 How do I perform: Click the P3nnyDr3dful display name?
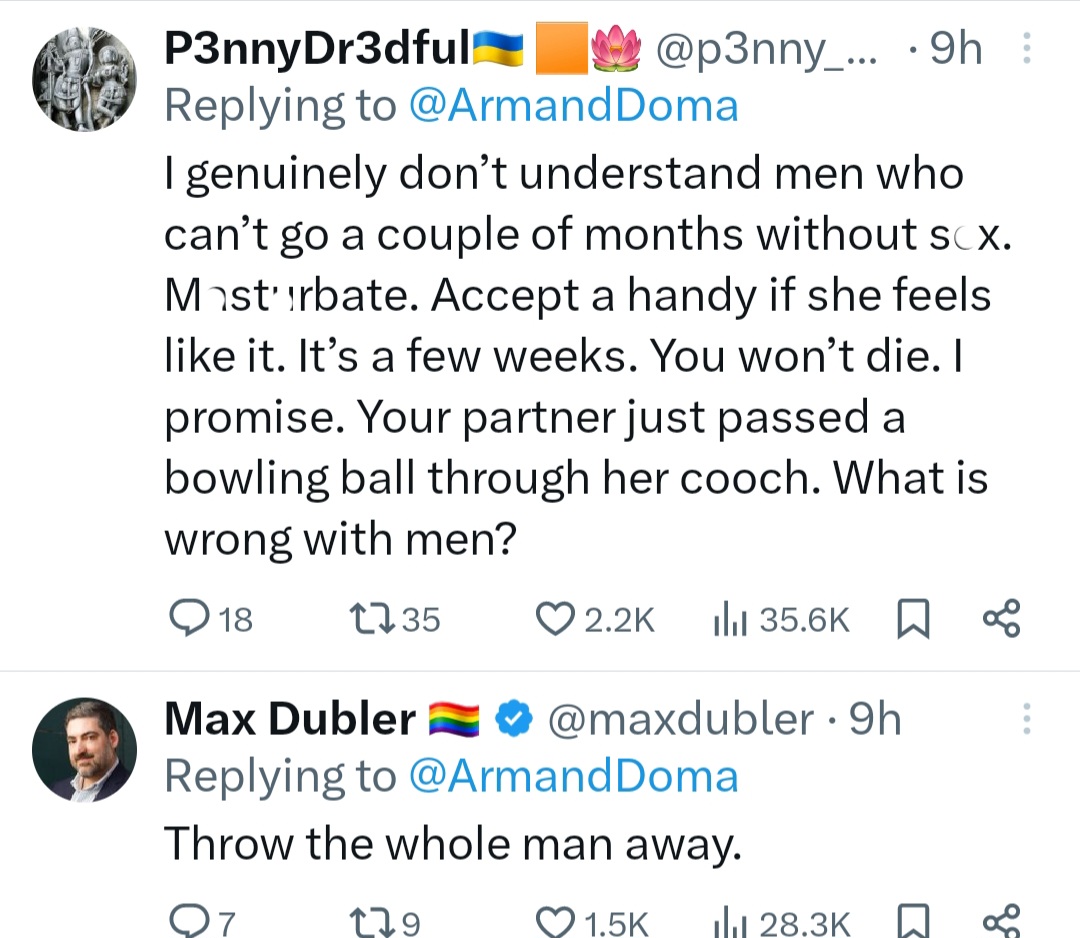316,50
